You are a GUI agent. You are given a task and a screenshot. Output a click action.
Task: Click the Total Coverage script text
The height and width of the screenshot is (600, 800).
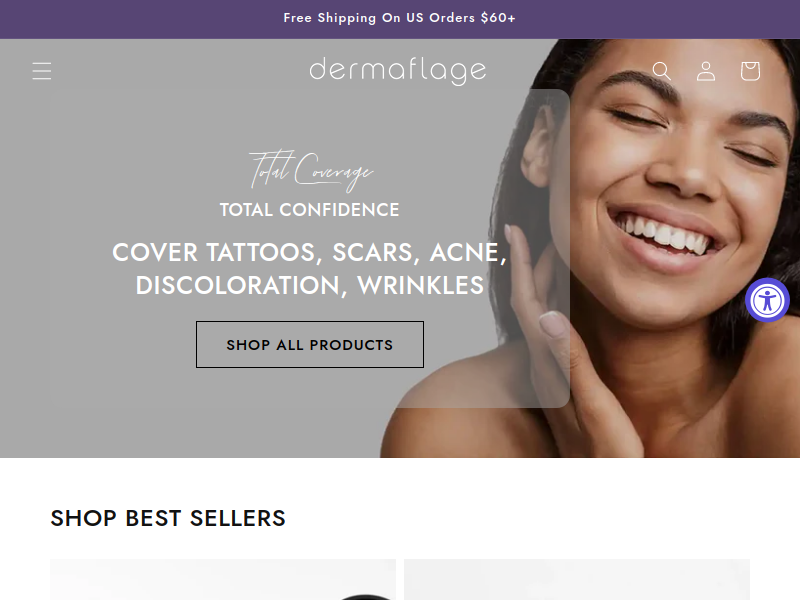click(311, 171)
